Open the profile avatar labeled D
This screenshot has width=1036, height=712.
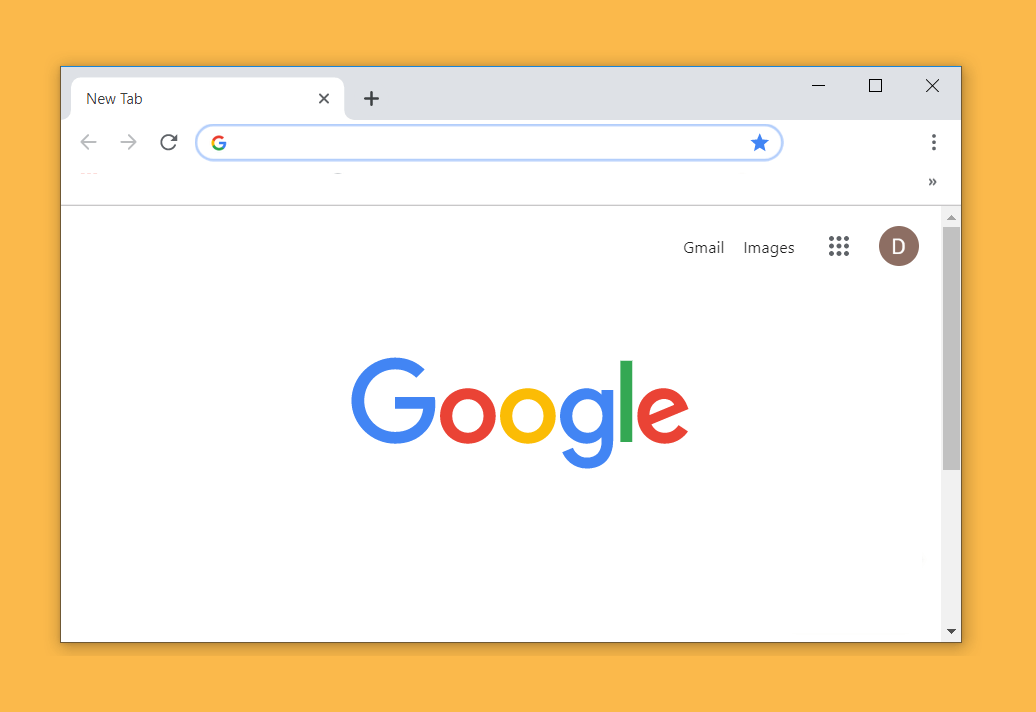point(899,246)
